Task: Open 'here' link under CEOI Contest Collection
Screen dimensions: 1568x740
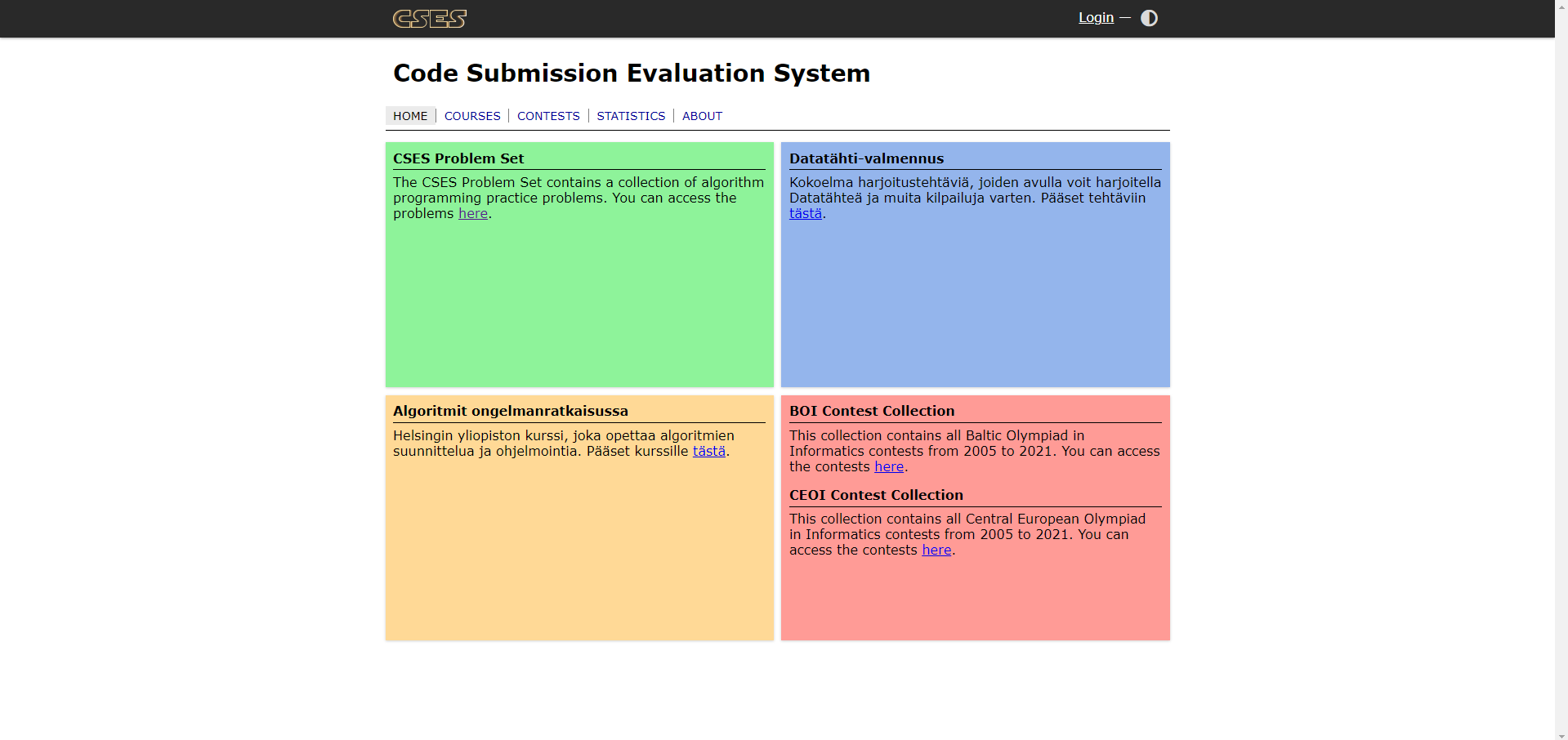Action: tap(936, 551)
